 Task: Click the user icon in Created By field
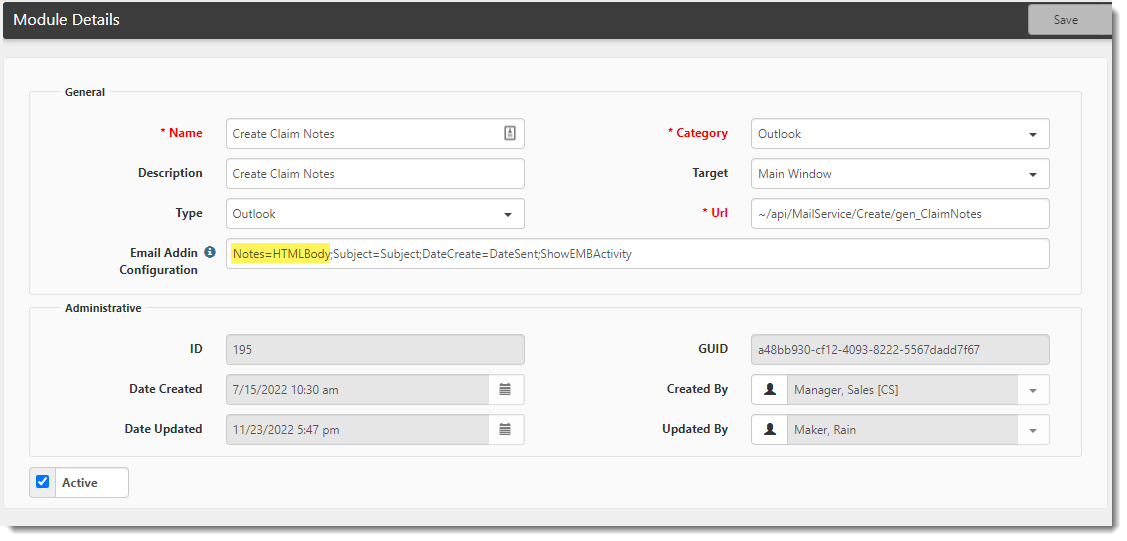click(769, 389)
